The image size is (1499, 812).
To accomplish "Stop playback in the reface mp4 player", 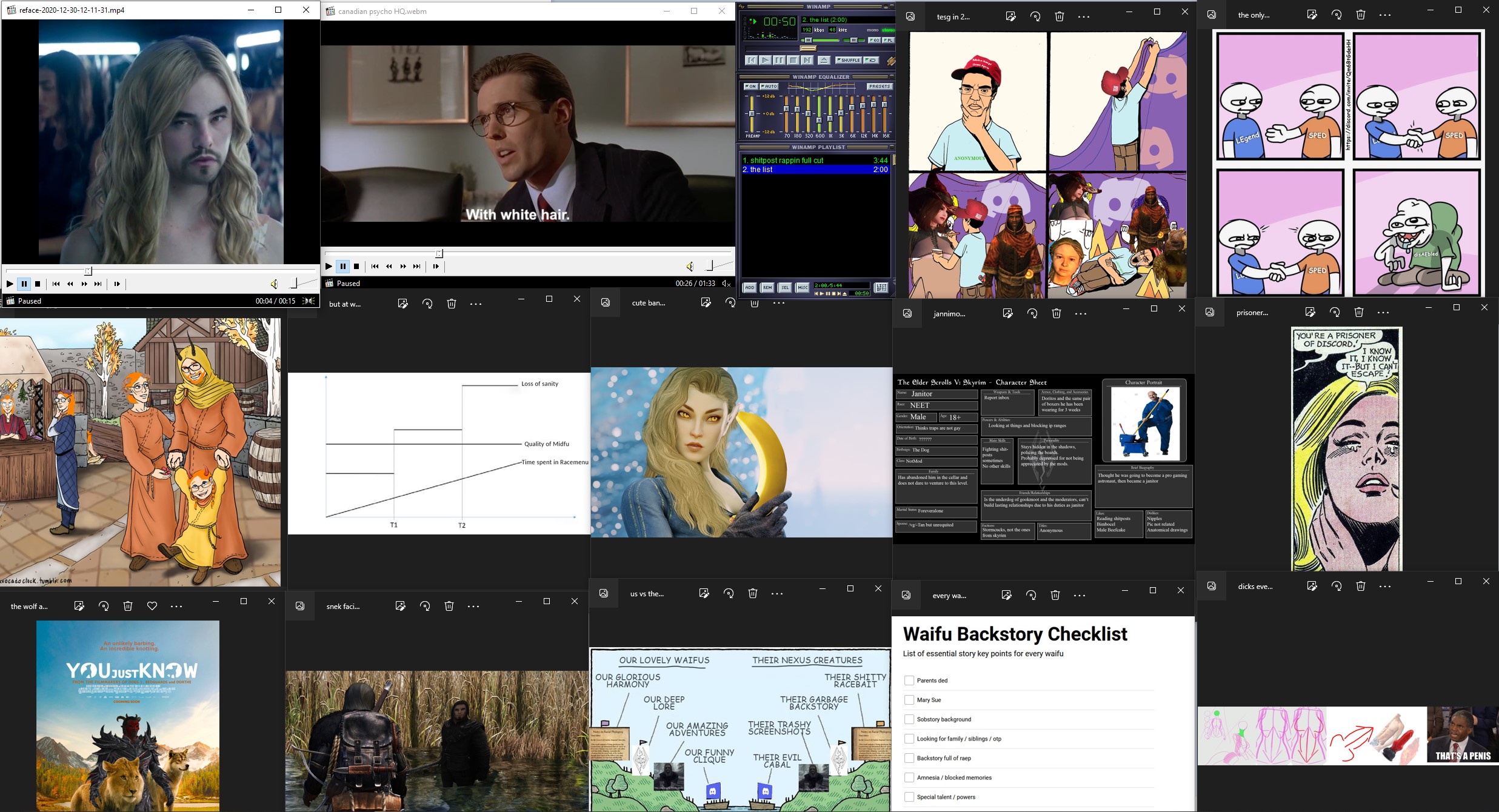I will pos(38,284).
